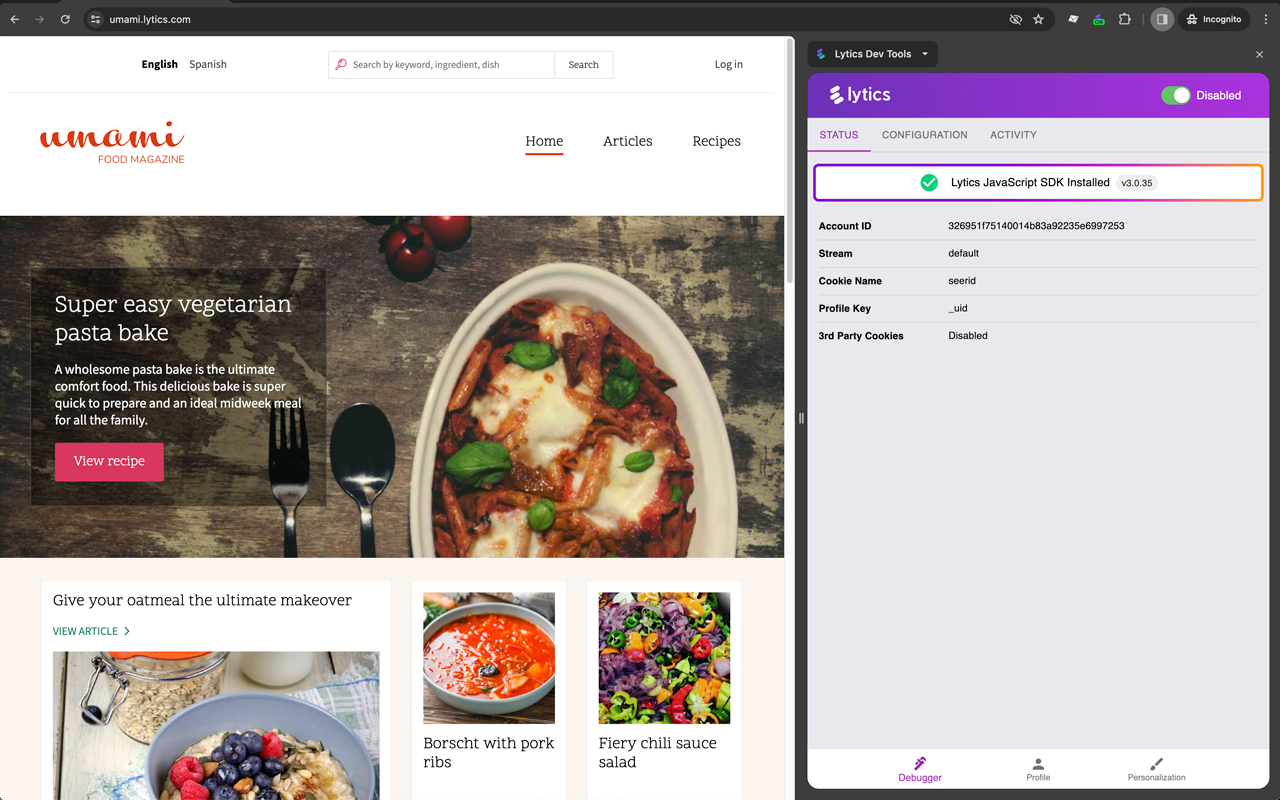The width and height of the screenshot is (1280, 800).
Task: Click the 'Account ID' label
Action: (x=845, y=226)
